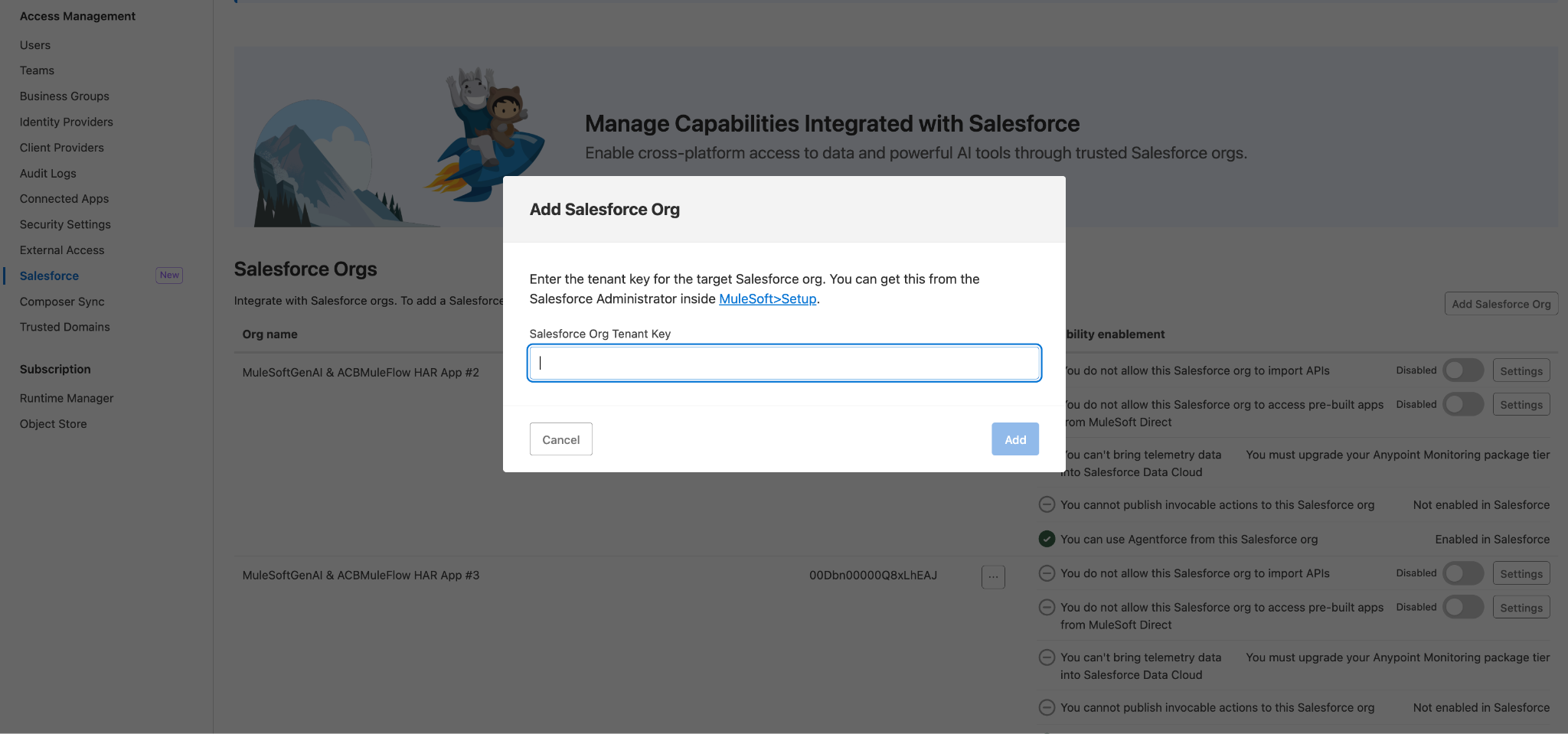
Task: Toggle pre-built apps access switch for HAR App #2
Action: (1463, 404)
